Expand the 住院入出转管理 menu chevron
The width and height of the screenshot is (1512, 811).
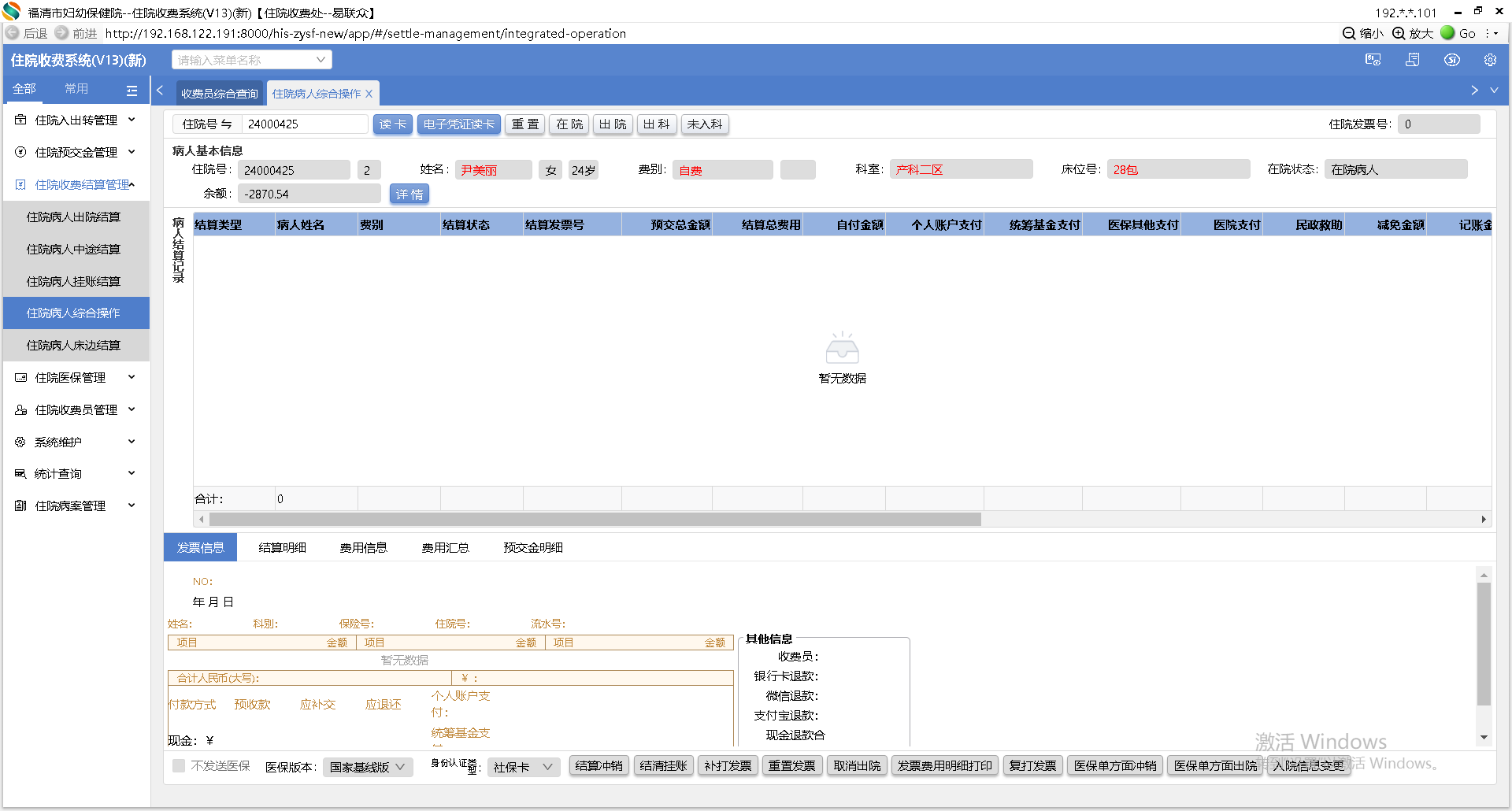point(132,120)
